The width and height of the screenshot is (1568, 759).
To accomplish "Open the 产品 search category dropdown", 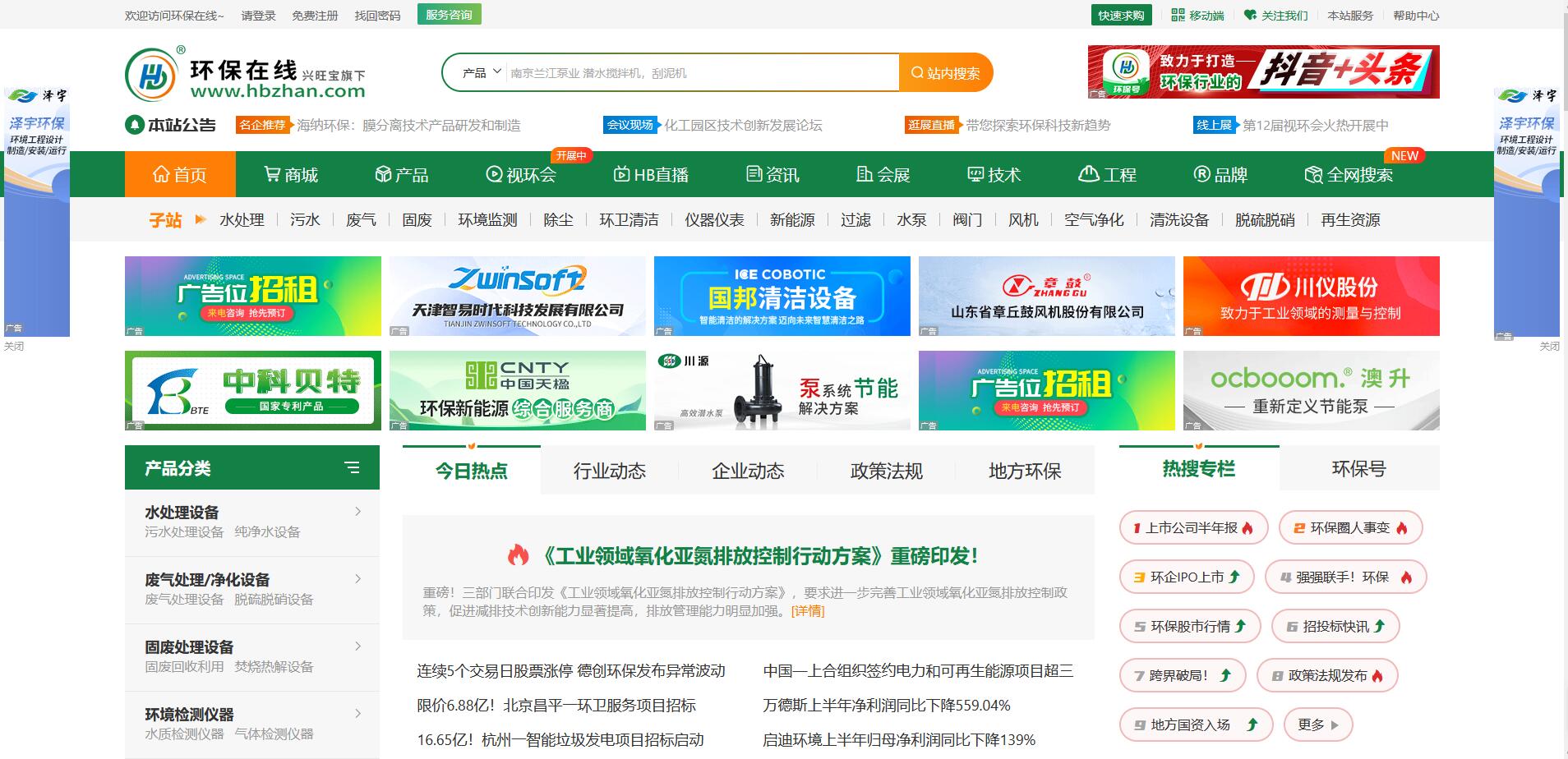I will coord(482,72).
